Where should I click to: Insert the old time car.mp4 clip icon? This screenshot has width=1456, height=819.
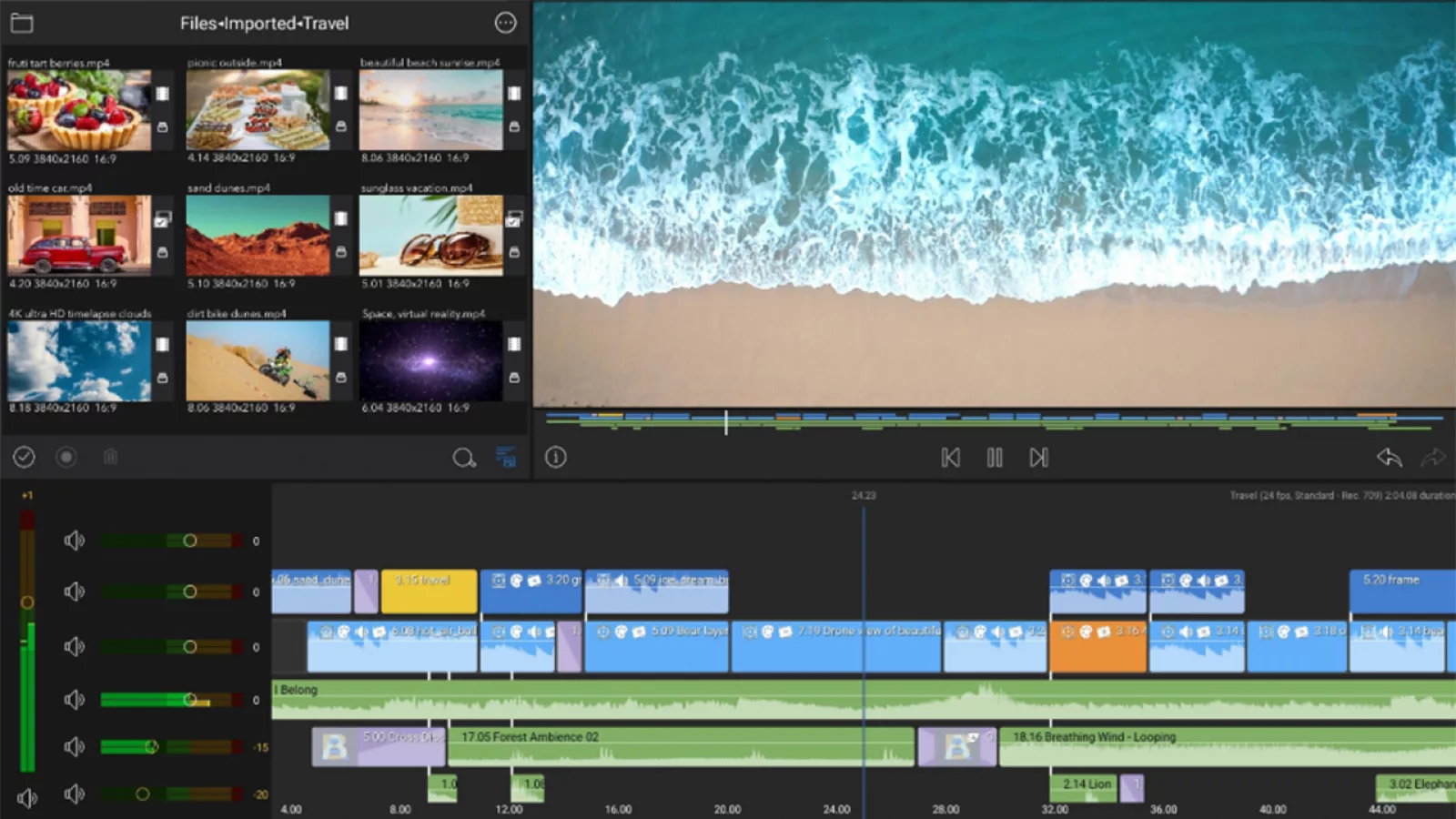pyautogui.click(x=162, y=219)
